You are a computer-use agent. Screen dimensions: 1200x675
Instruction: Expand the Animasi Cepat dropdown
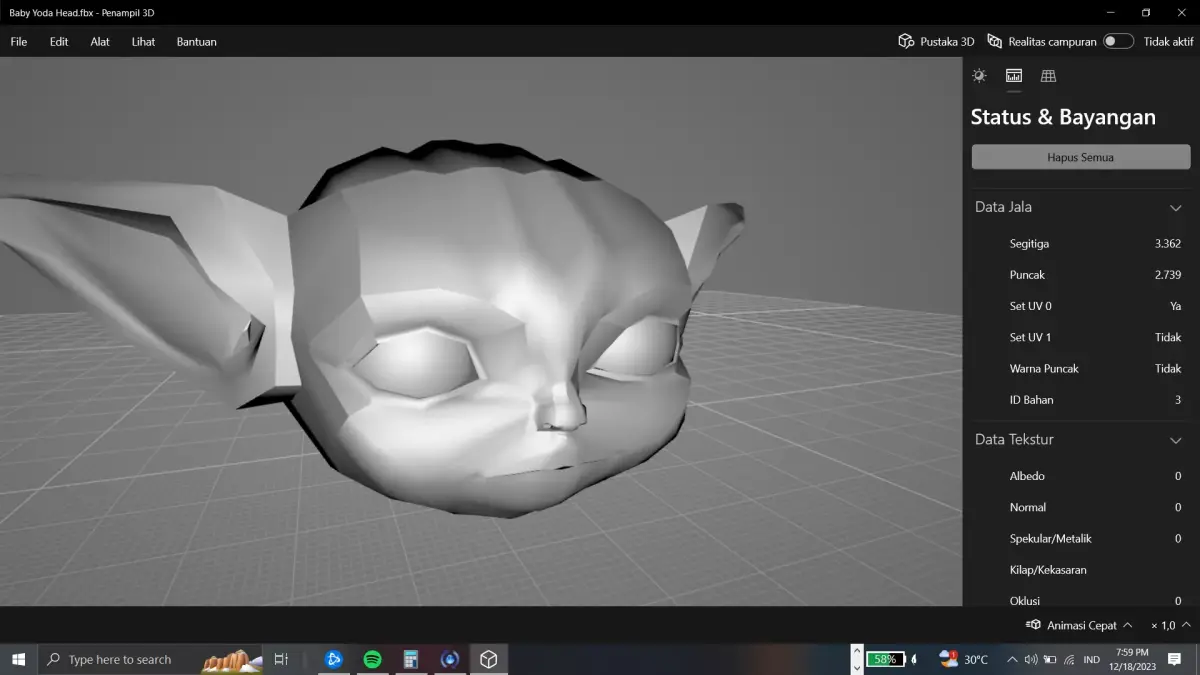click(1128, 625)
